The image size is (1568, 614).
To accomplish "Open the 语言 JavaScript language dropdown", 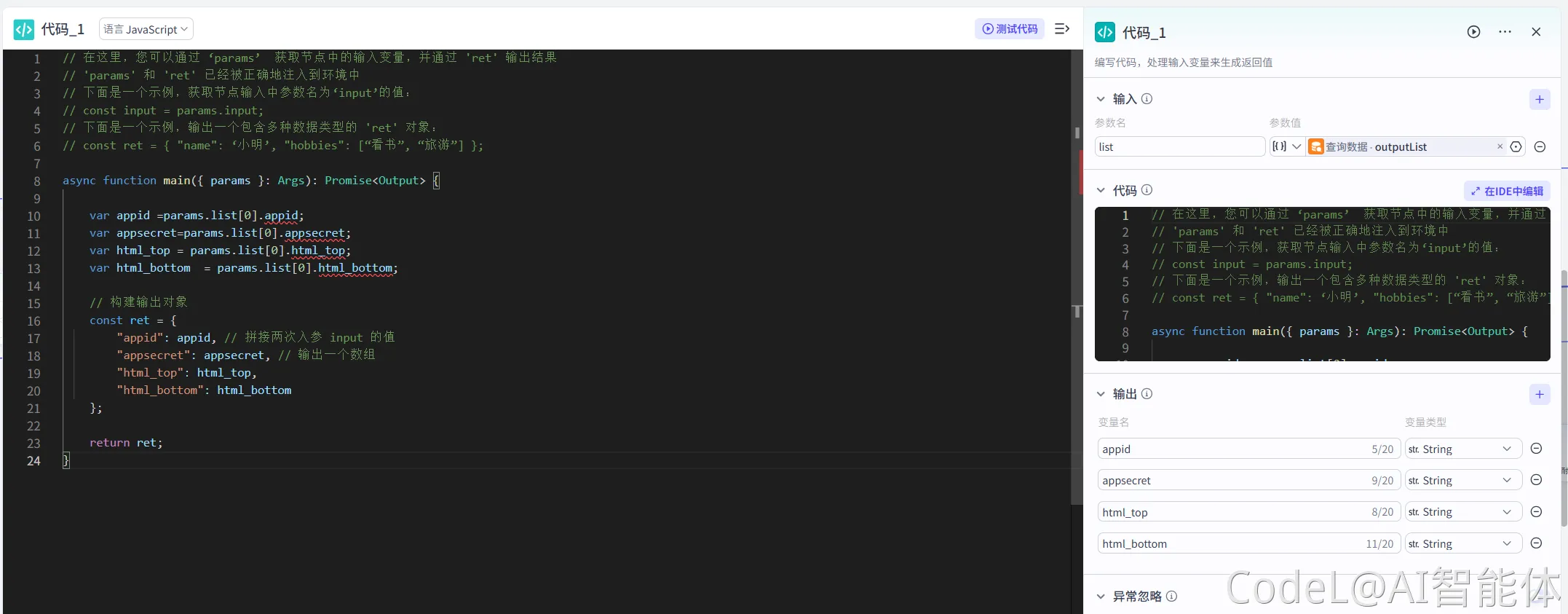I will [x=146, y=29].
